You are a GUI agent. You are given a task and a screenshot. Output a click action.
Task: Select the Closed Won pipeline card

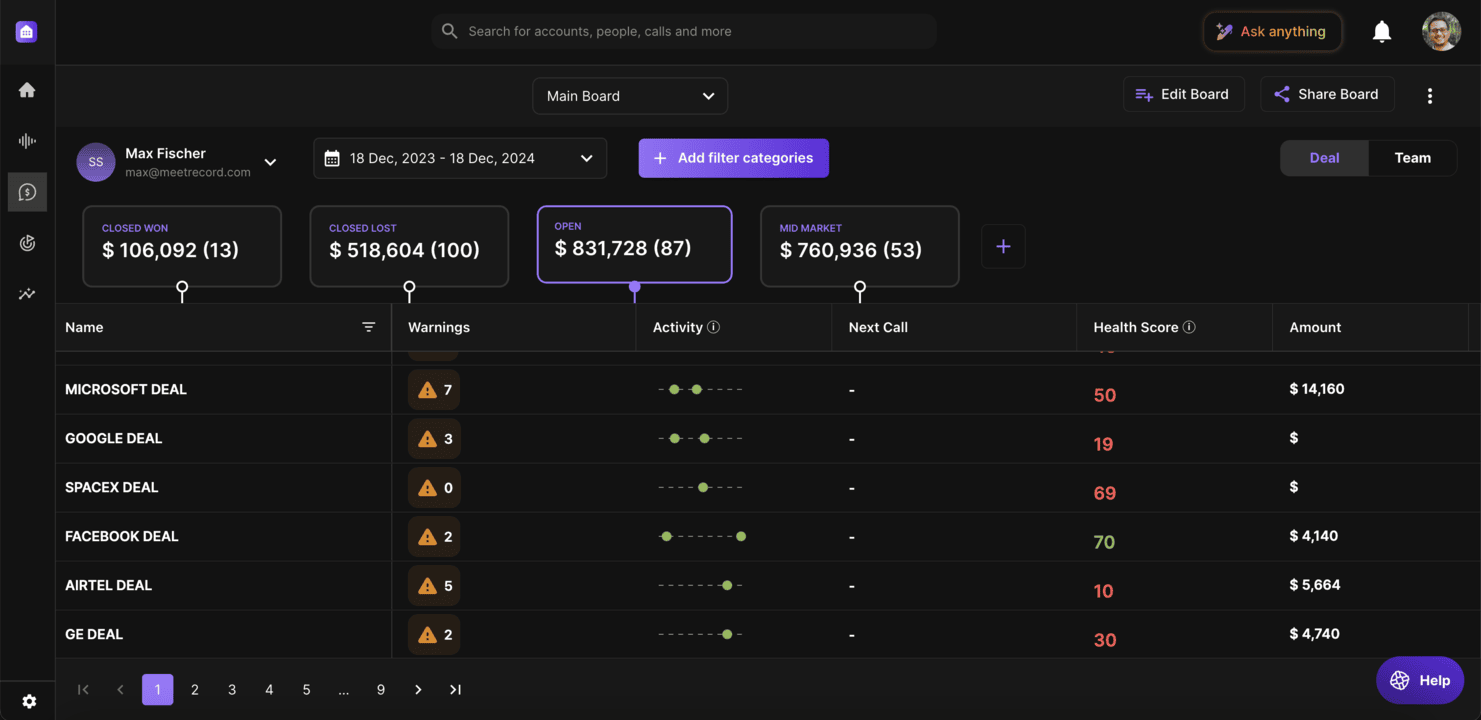pos(182,246)
